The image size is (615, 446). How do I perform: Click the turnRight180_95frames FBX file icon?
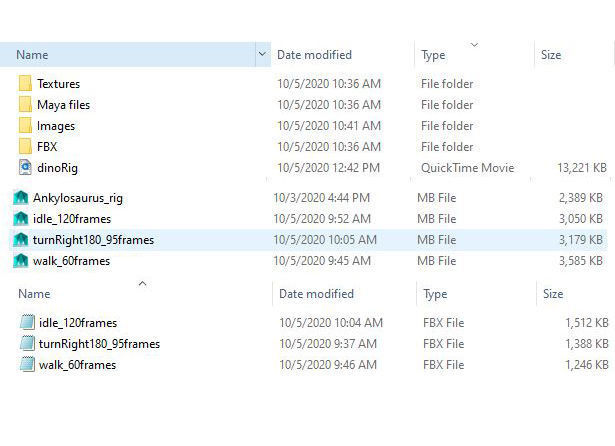[x=27, y=344]
